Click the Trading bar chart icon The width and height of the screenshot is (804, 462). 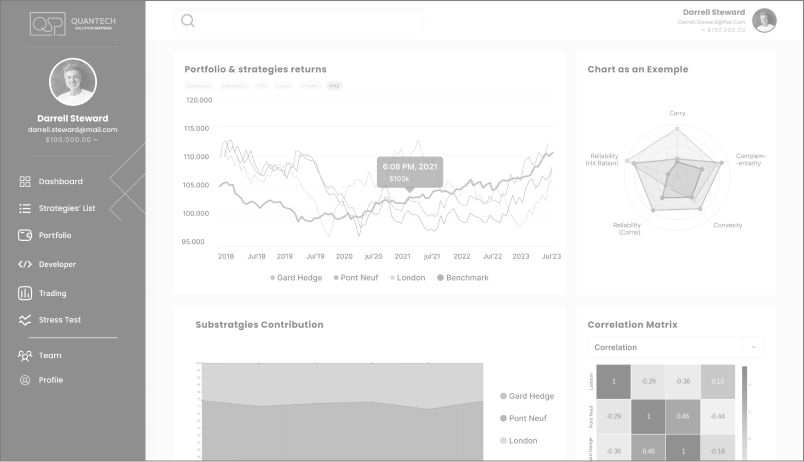tap(25, 293)
